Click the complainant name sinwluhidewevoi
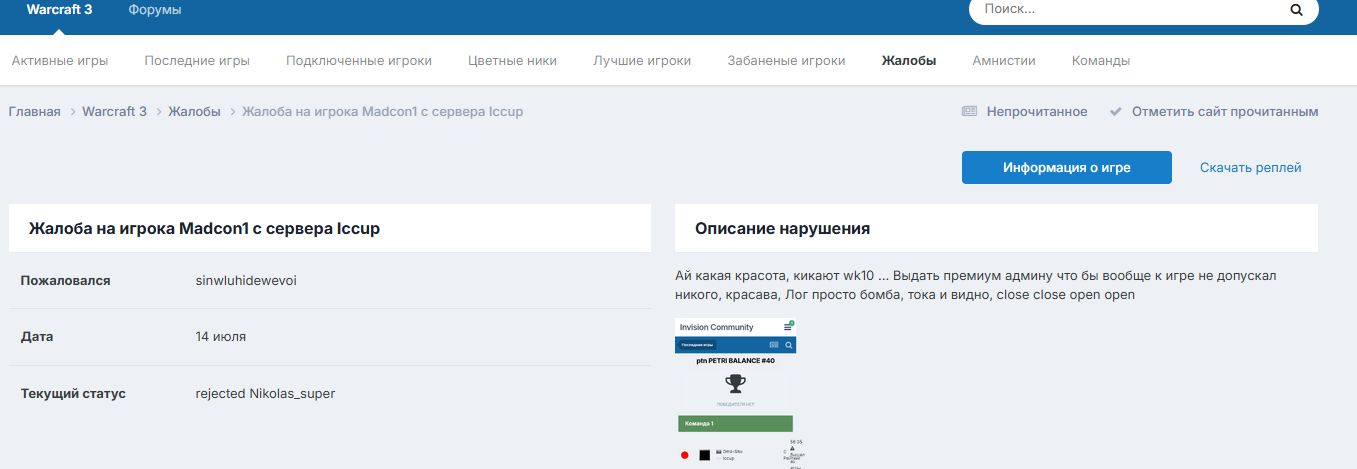 (246, 280)
